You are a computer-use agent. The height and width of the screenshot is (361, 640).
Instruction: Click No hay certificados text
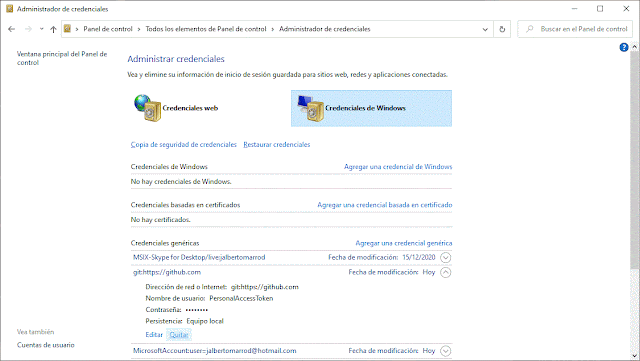coord(160,219)
